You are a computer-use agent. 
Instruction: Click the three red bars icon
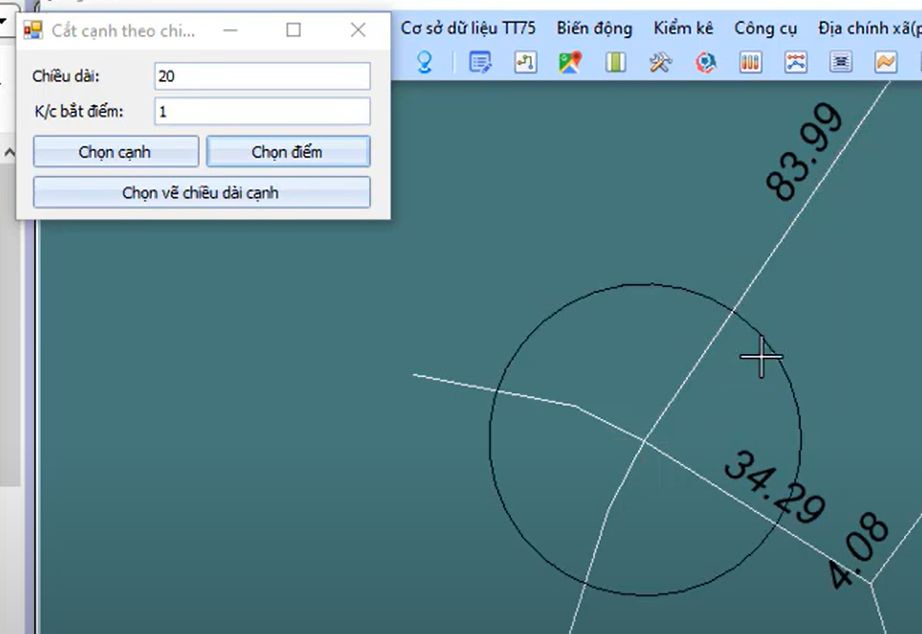[x=750, y=63]
